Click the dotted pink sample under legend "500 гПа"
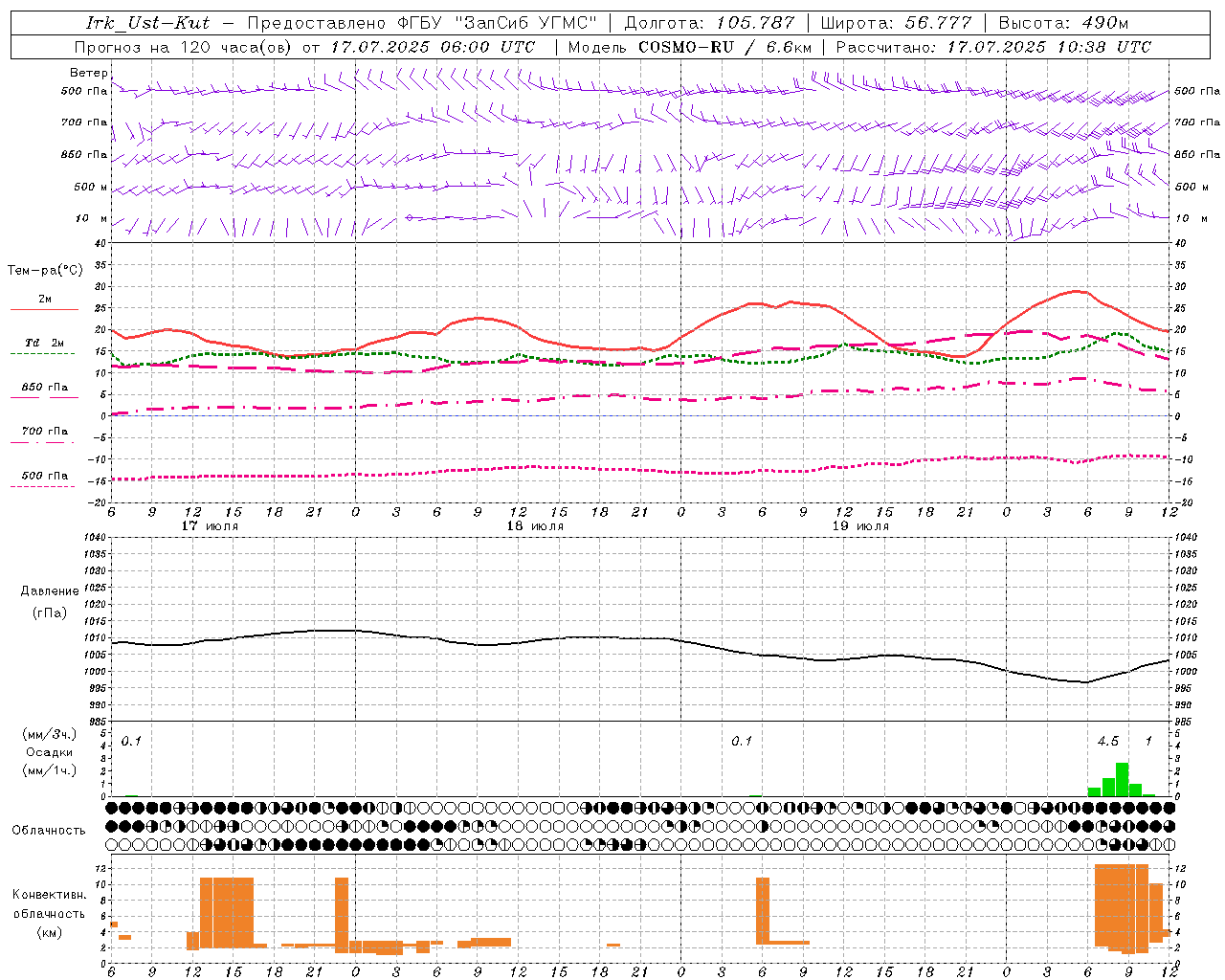Viewport: 1225px width, 980px height. pyautogui.click(x=42, y=486)
